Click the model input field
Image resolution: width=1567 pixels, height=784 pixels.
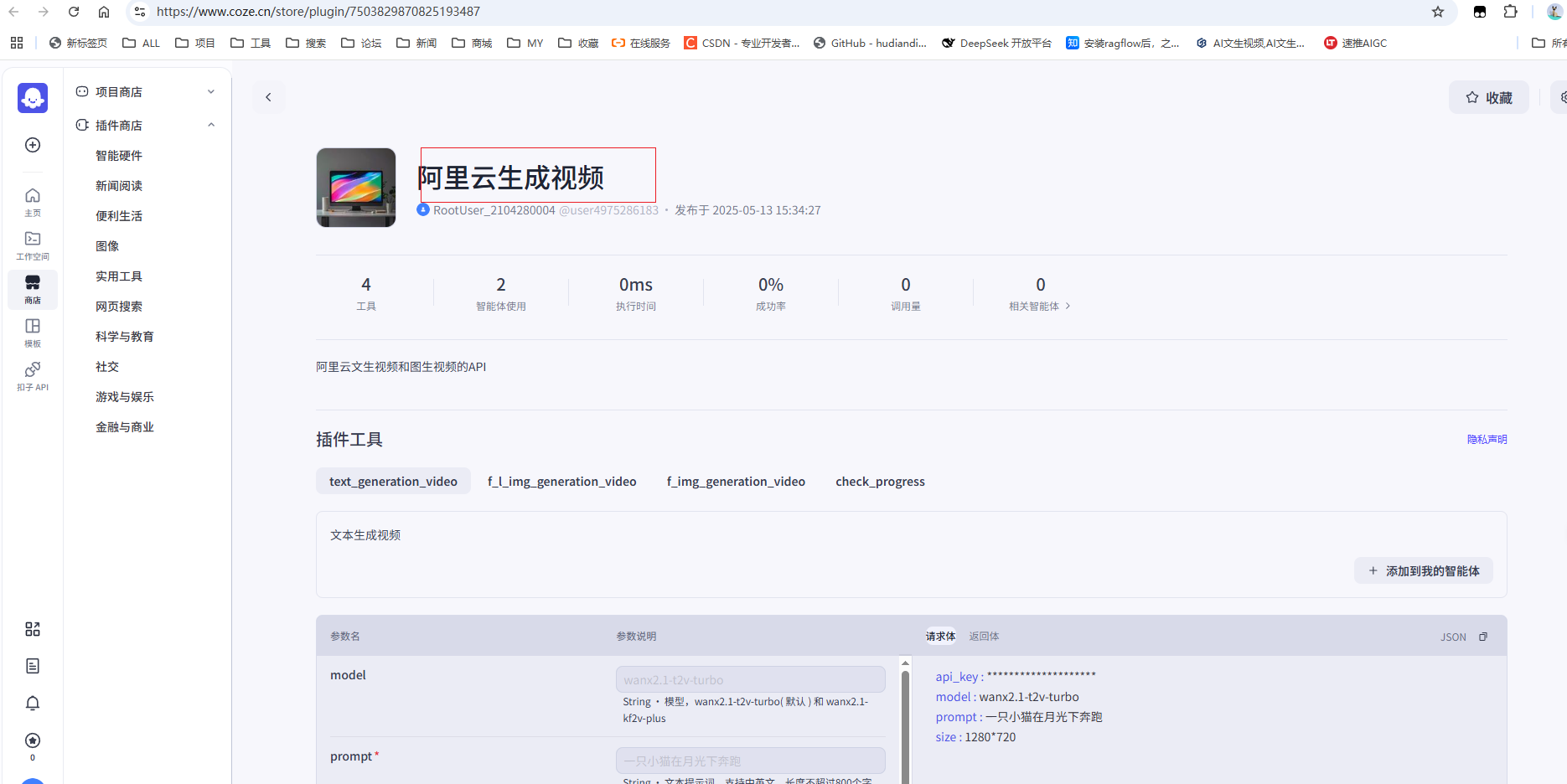coord(750,679)
